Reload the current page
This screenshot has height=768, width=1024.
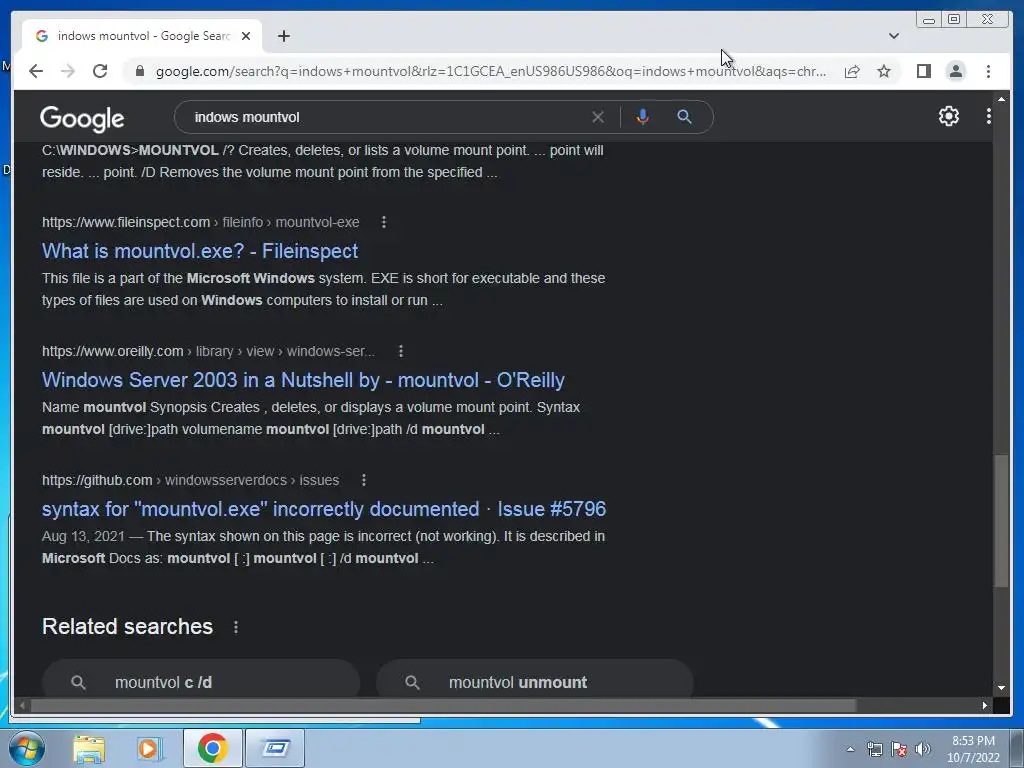click(x=100, y=71)
